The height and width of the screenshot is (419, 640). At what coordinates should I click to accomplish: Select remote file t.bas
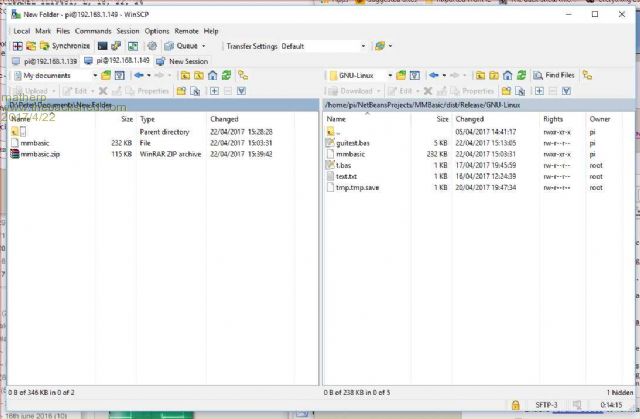tap(338, 165)
